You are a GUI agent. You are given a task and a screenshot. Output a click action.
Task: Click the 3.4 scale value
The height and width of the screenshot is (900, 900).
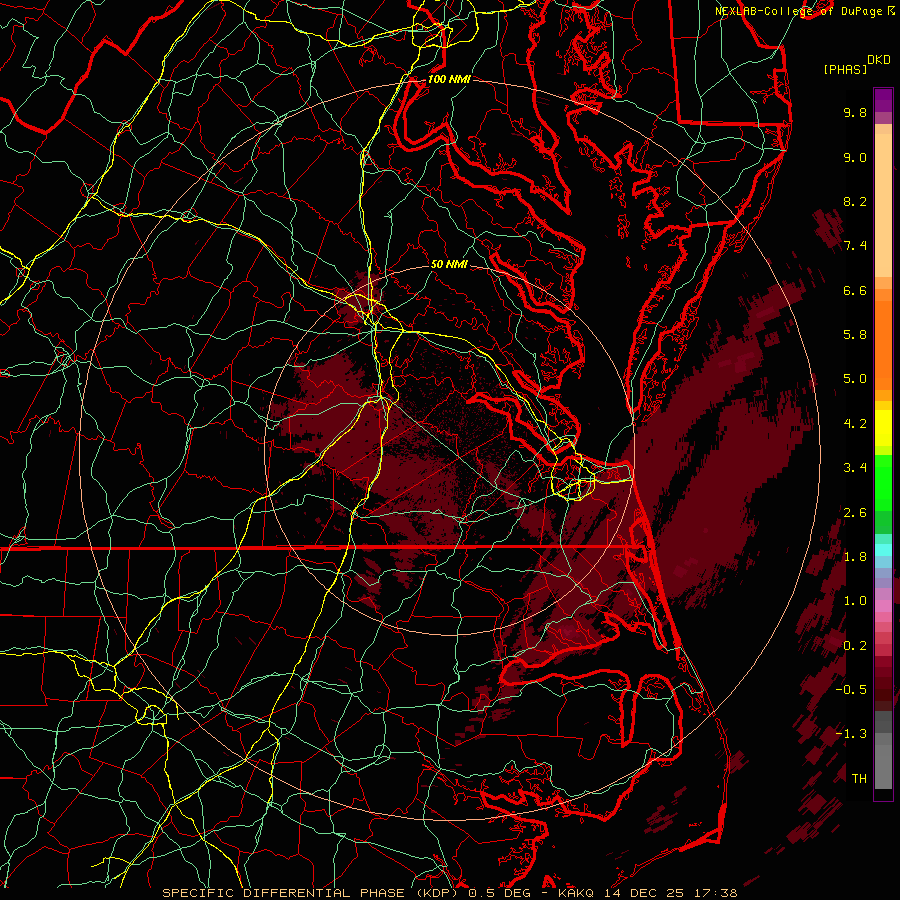855,468
